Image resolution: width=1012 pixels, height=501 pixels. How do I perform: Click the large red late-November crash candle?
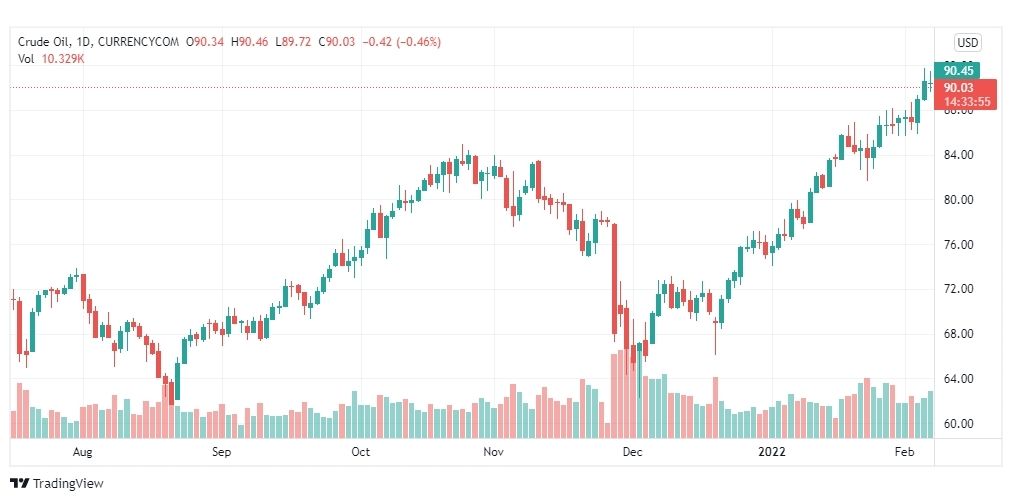coord(614,279)
